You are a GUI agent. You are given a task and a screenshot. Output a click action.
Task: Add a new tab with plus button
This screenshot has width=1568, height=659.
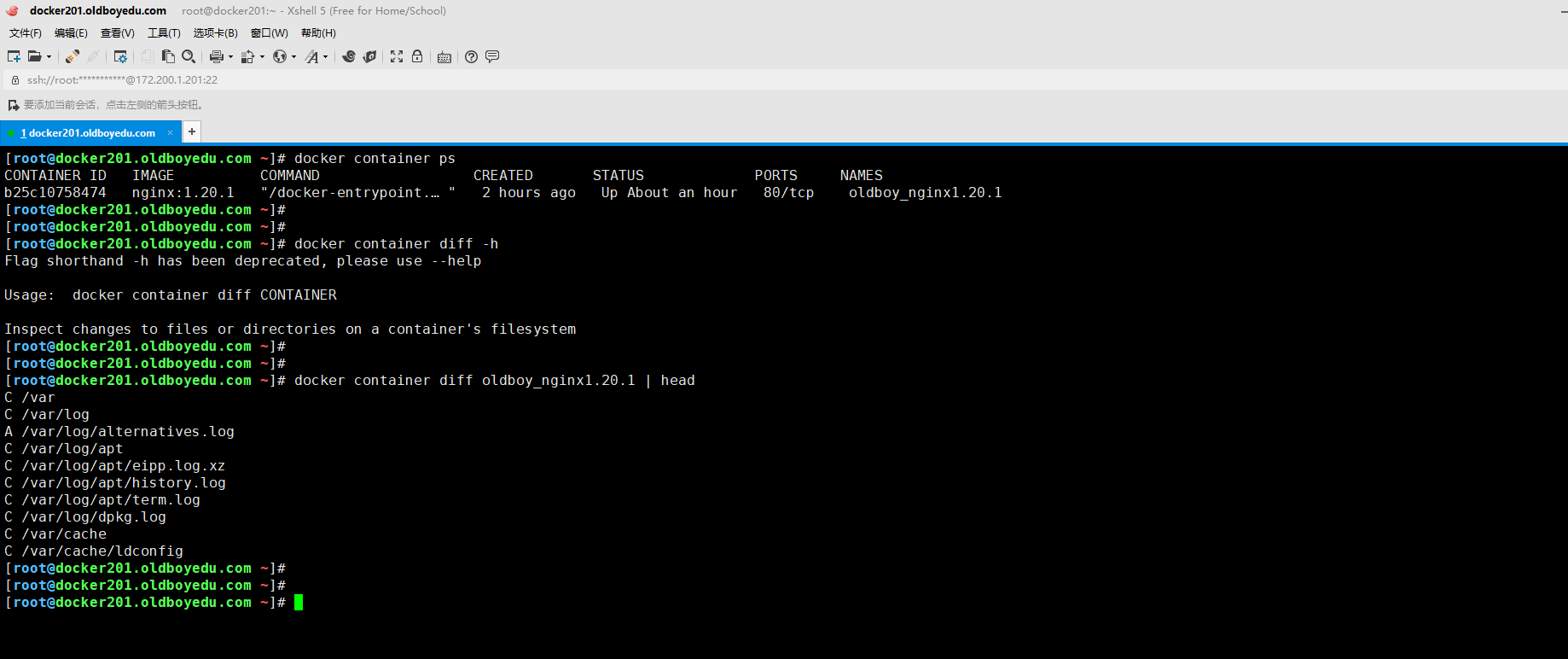(192, 131)
